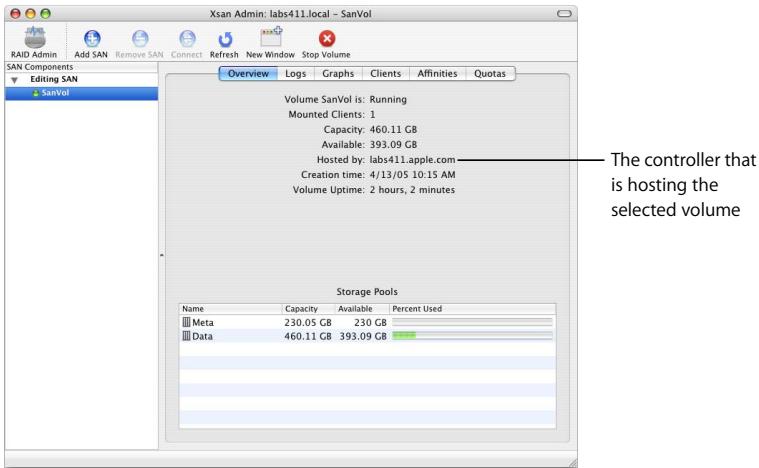Click the SAN Components header
This screenshot has width=759, height=468.
(x=81, y=67)
